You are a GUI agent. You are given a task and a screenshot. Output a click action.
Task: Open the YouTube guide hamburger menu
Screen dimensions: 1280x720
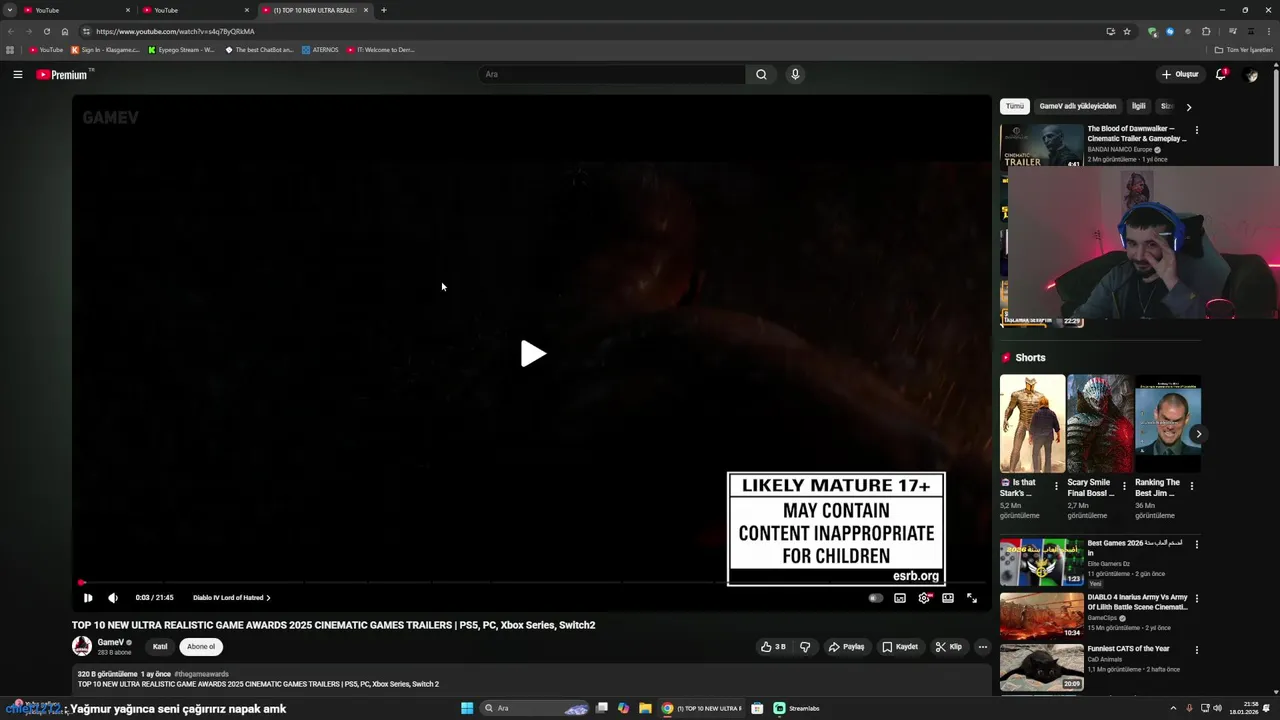point(17,74)
